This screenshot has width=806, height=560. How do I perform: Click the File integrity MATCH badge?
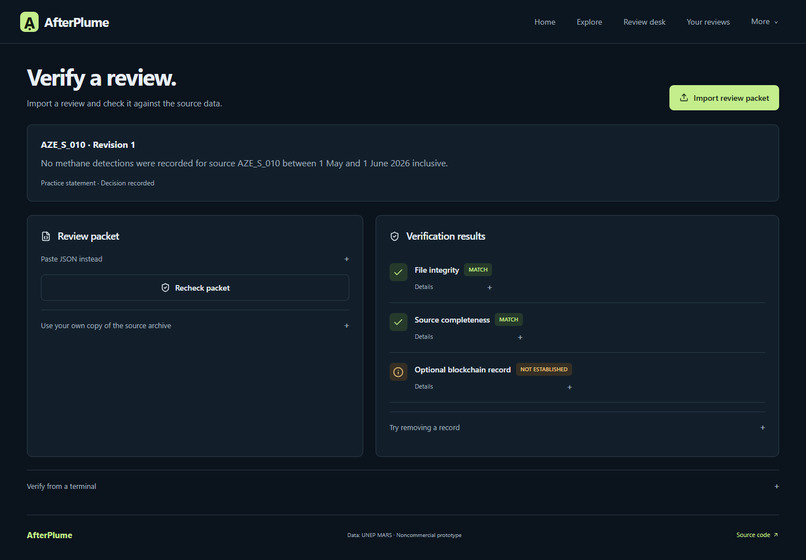(x=478, y=269)
